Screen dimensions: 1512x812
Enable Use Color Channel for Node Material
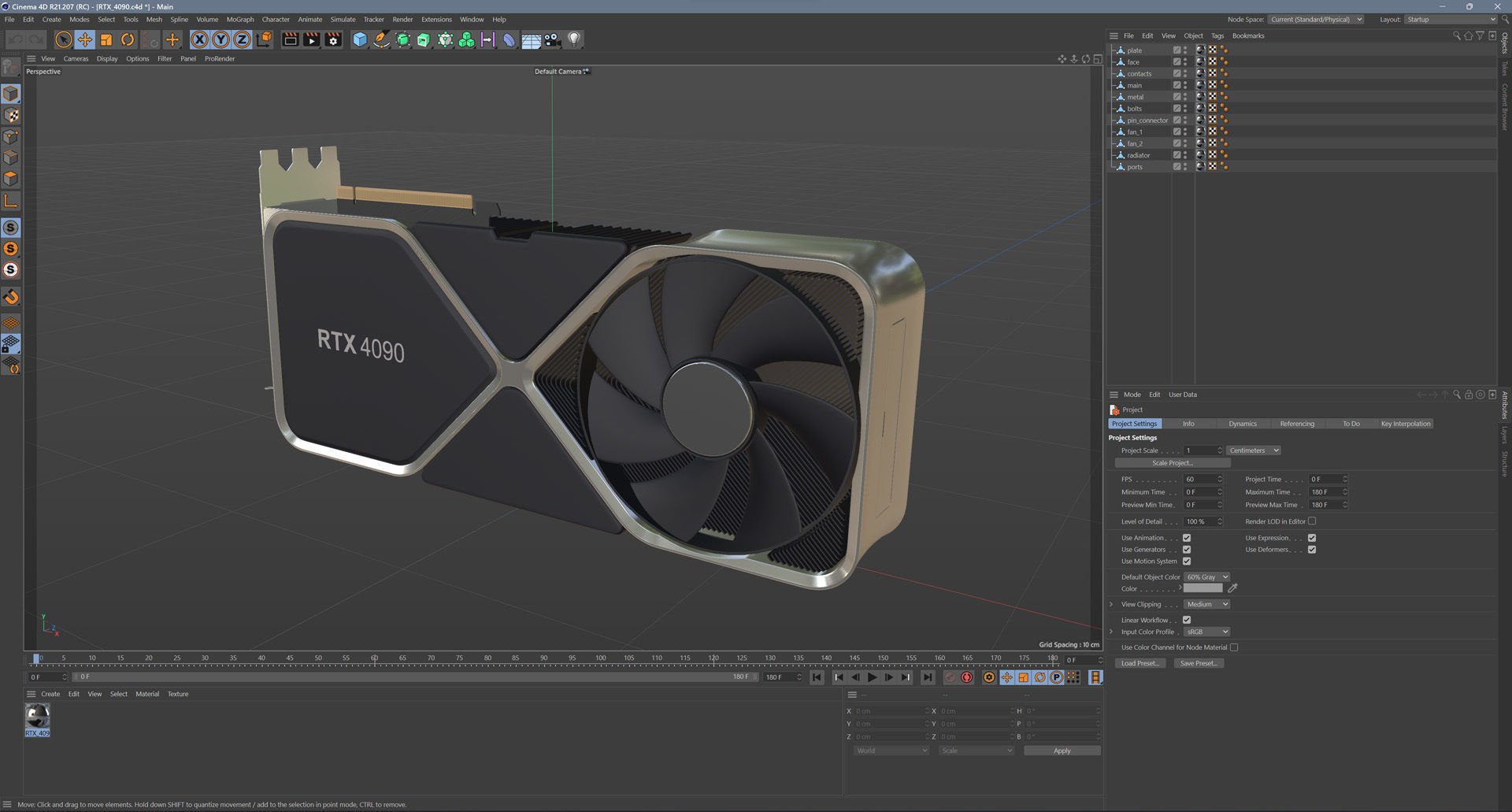(1234, 647)
